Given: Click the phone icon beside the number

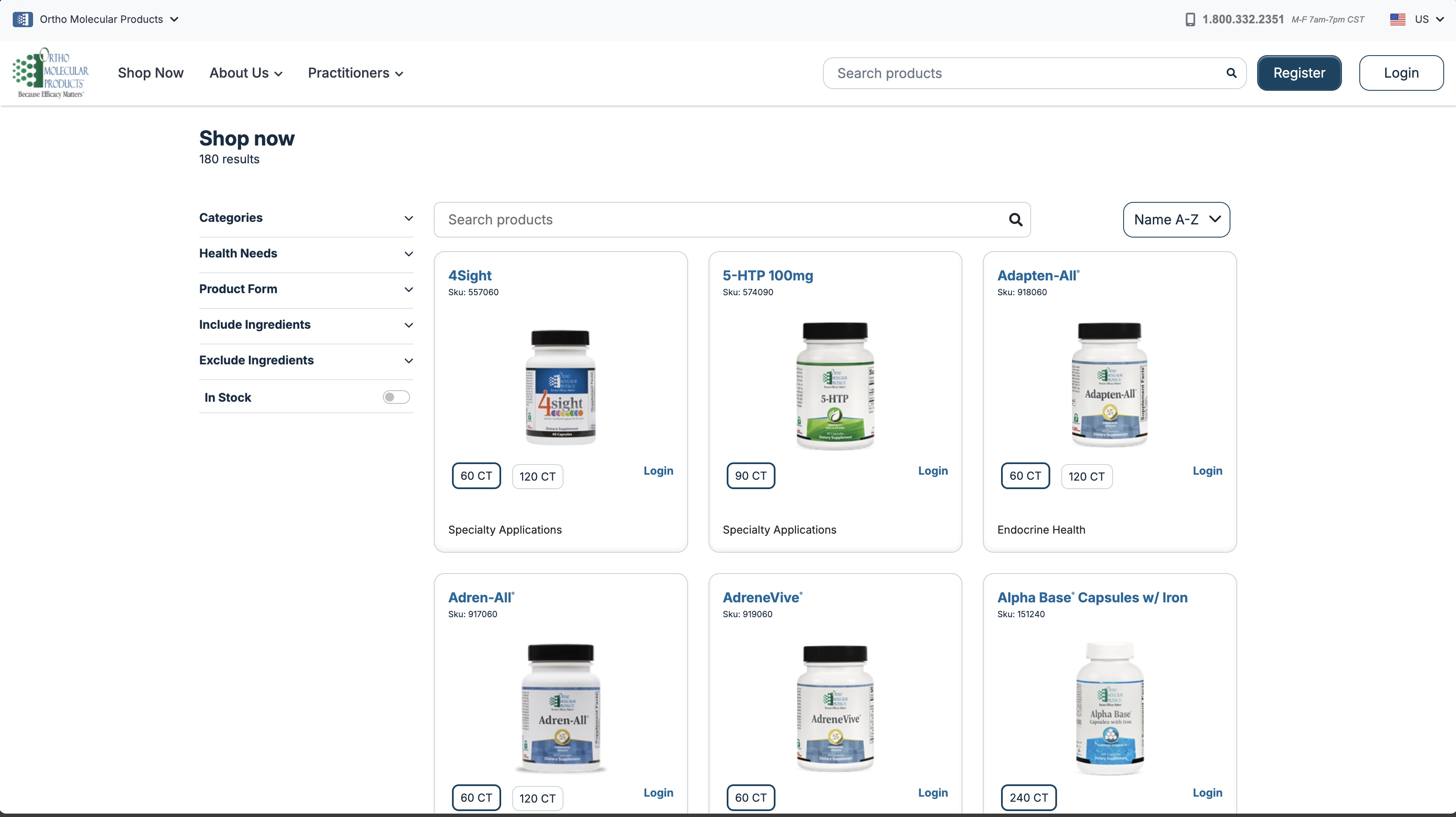Looking at the screenshot, I should pos(1190,19).
